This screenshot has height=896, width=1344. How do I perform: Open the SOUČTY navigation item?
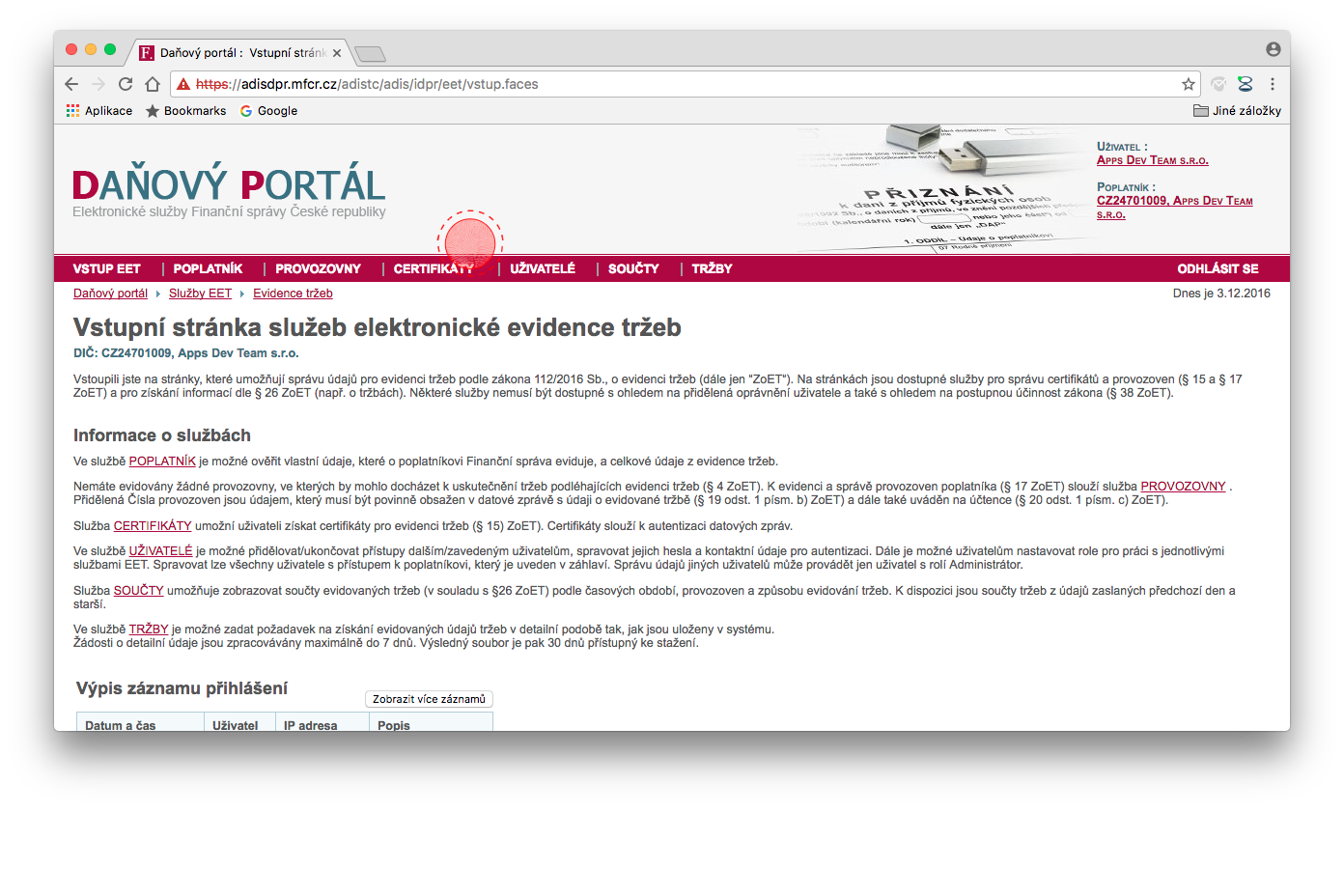tap(633, 268)
